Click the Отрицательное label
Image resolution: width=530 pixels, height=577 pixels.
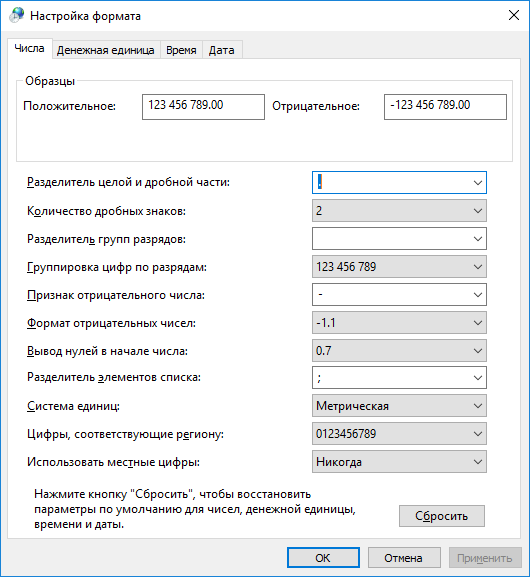(x=316, y=106)
